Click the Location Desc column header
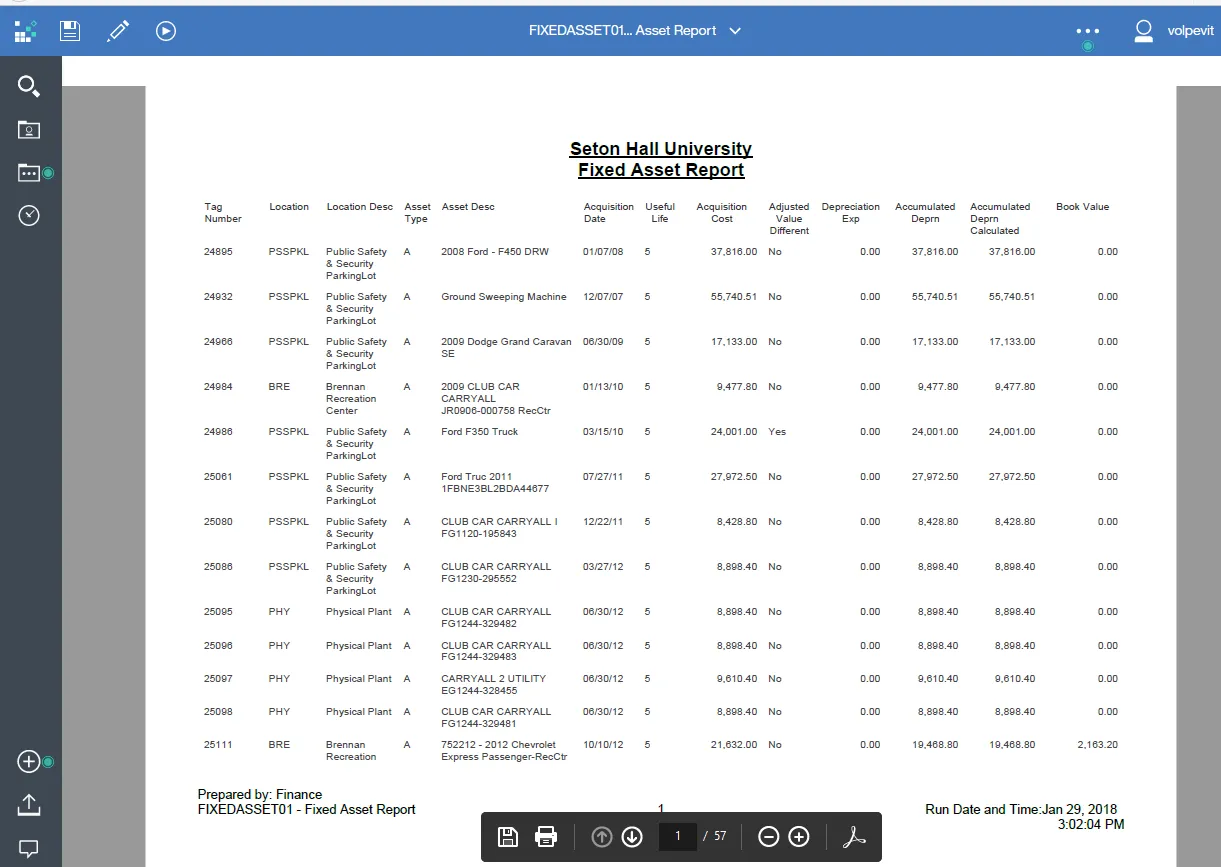 (x=360, y=207)
